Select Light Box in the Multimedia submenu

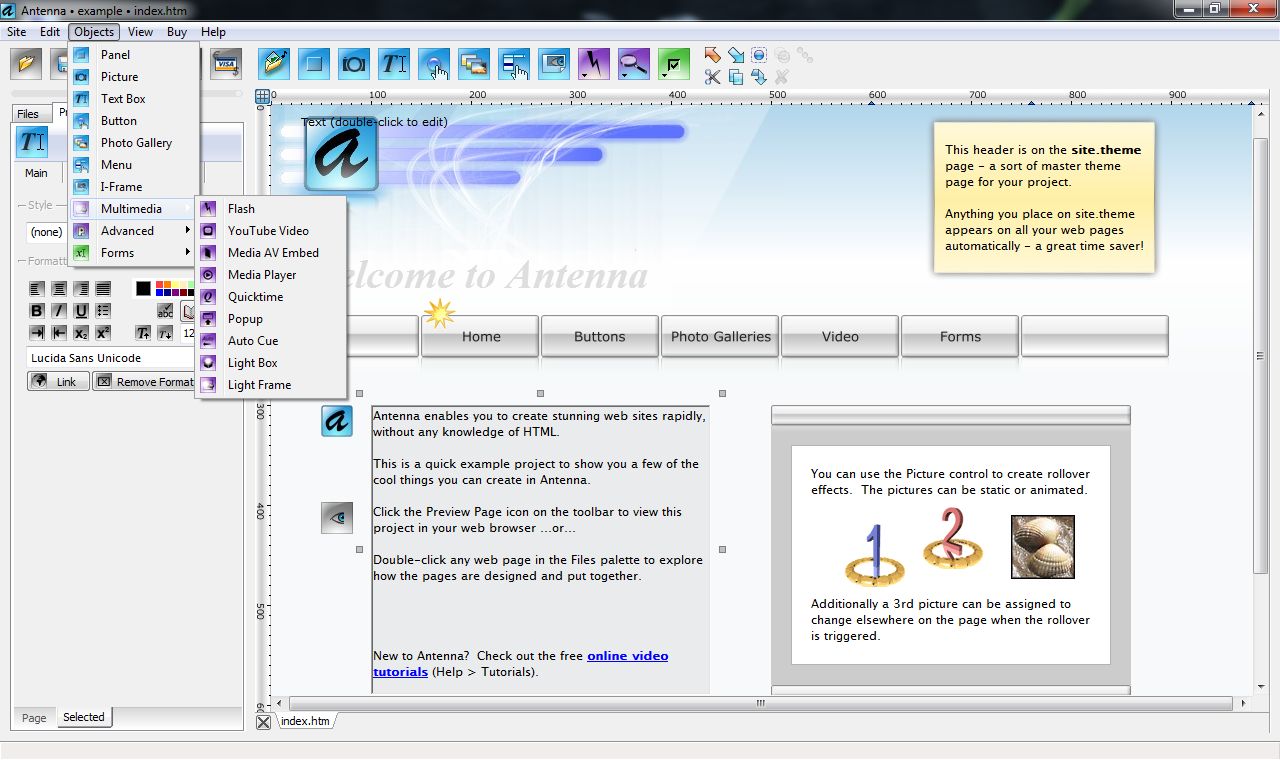271,363
